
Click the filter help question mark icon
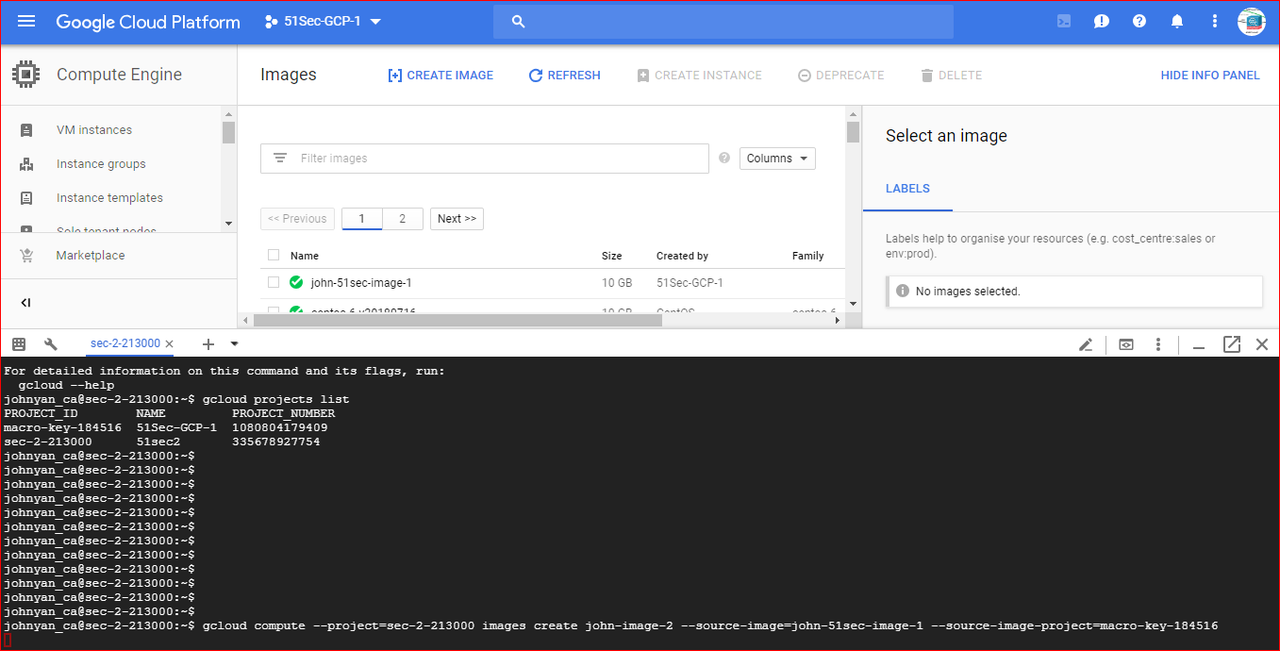coord(725,158)
